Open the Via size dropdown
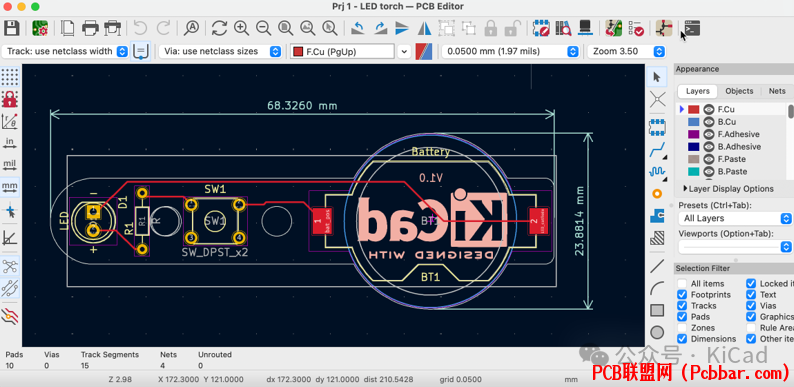 220,51
